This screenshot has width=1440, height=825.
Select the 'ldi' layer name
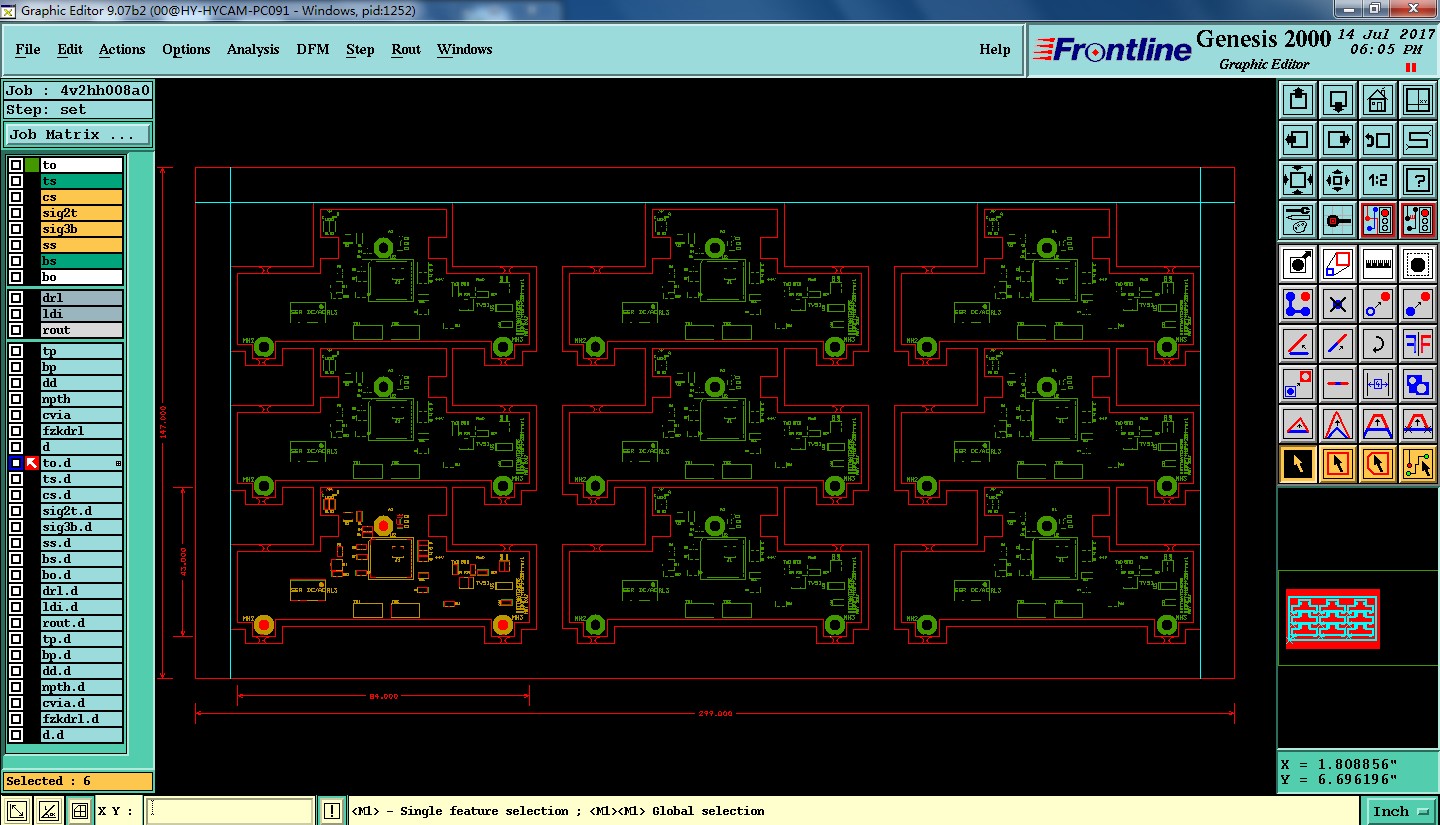(81, 314)
